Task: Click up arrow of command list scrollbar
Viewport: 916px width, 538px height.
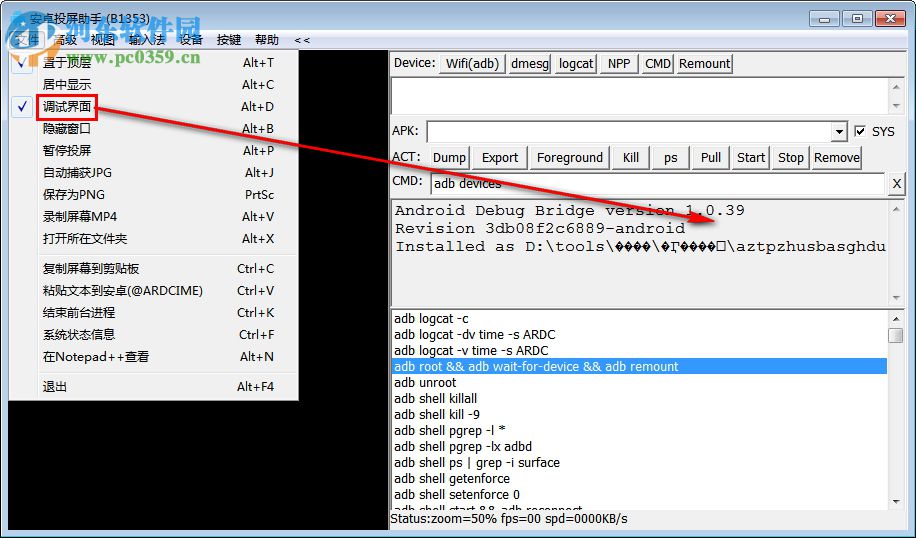Action: click(896, 319)
